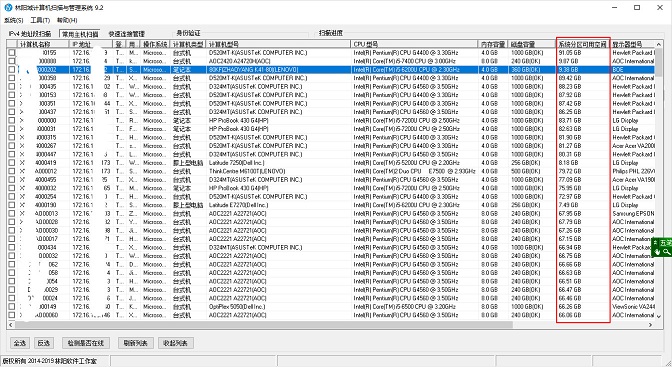Select the highlighted Lenovo ZHAOYANG K41-80 row
This screenshot has height=367, width=672.
[x=331, y=69]
